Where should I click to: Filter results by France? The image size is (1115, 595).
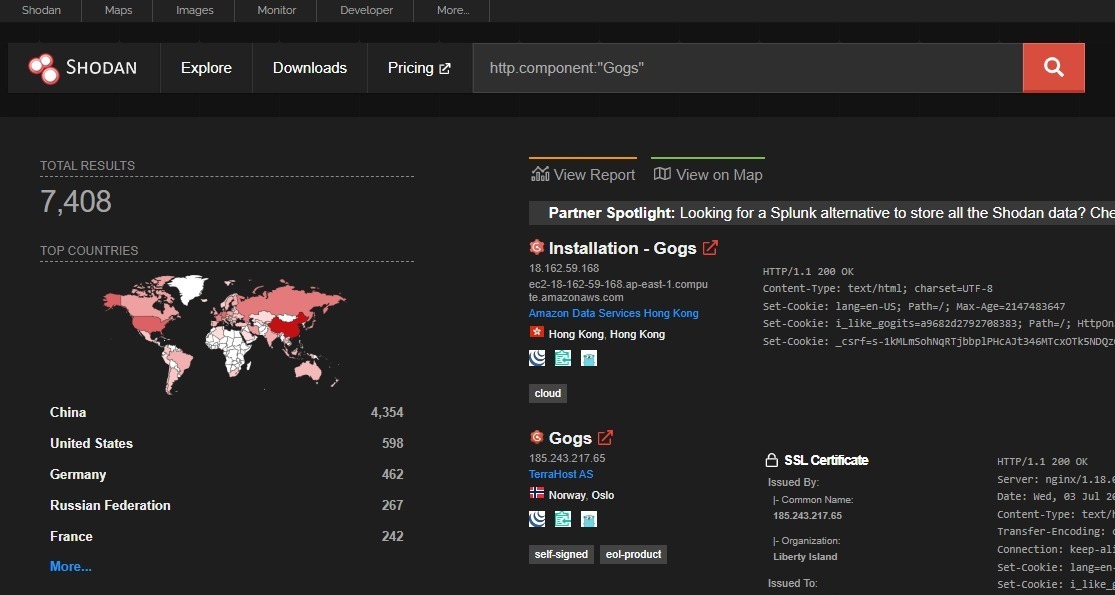(71, 536)
